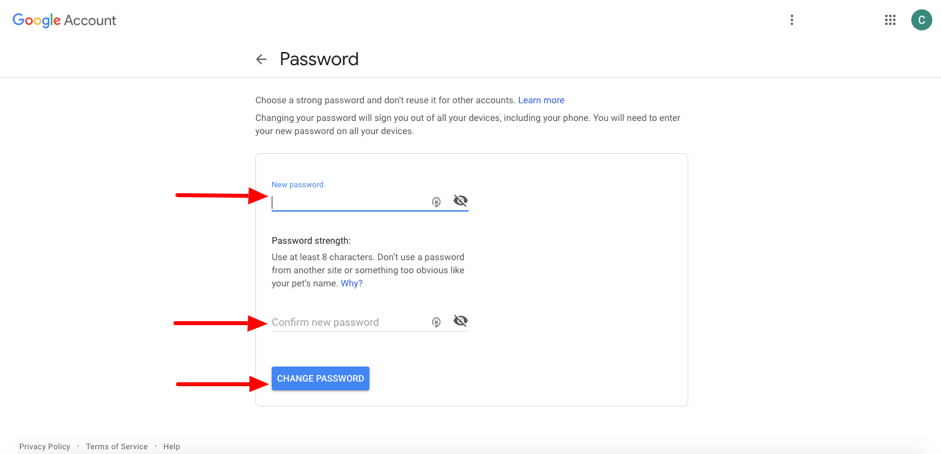The height and width of the screenshot is (454, 941).
Task: Open the Learn more link
Action: 541,100
